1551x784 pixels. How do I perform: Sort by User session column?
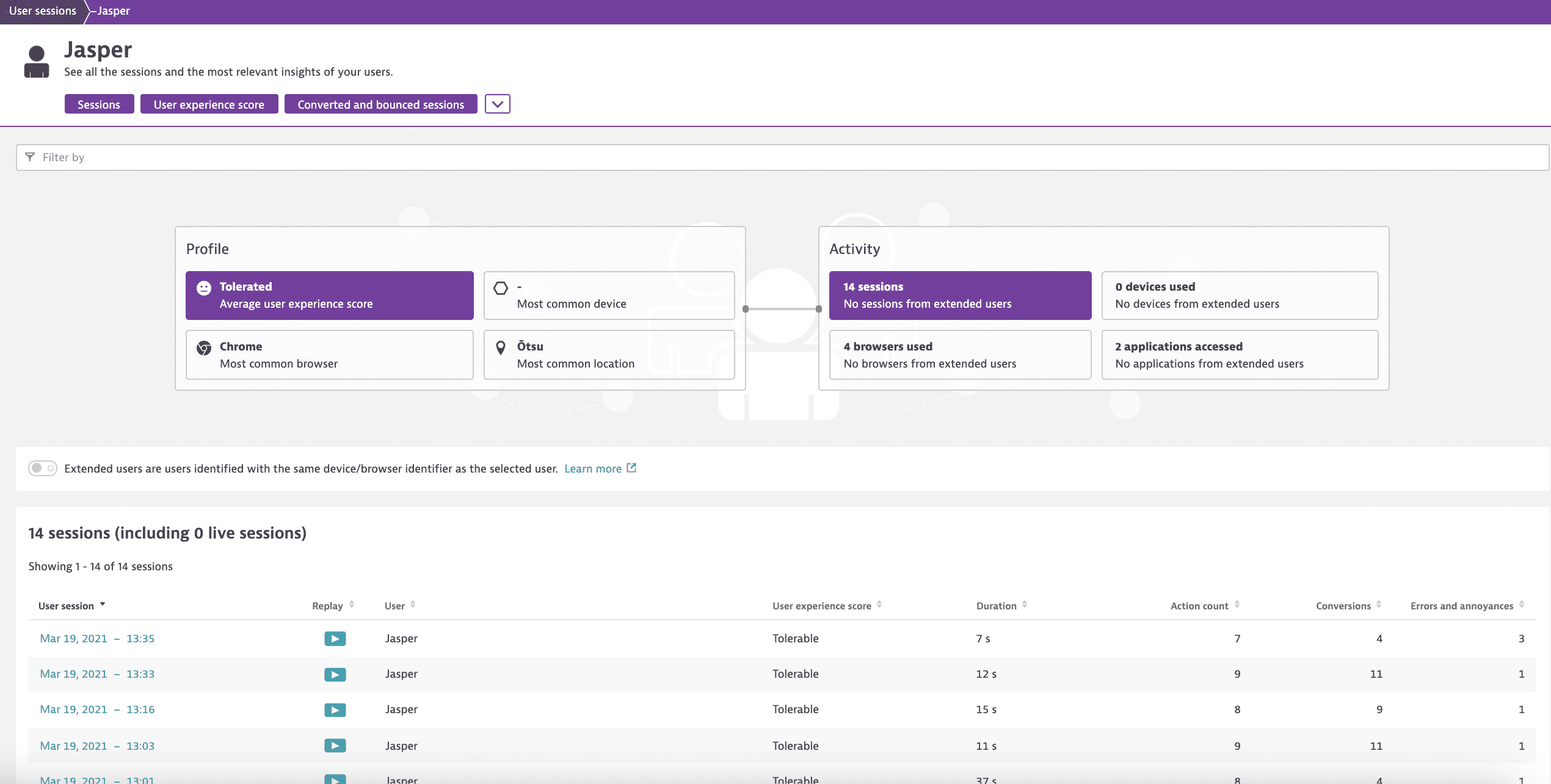(71, 606)
